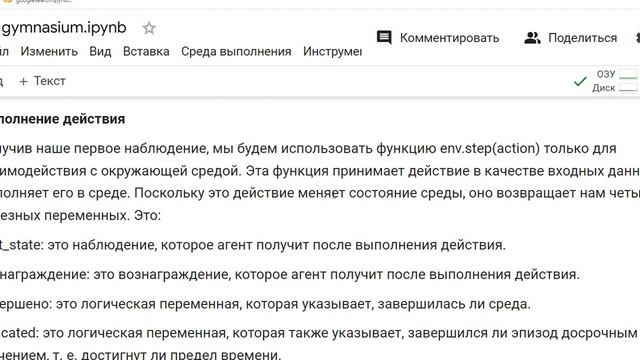The image size is (640, 360).
Task: Open the Диск usage indicator
Action: 615,88
